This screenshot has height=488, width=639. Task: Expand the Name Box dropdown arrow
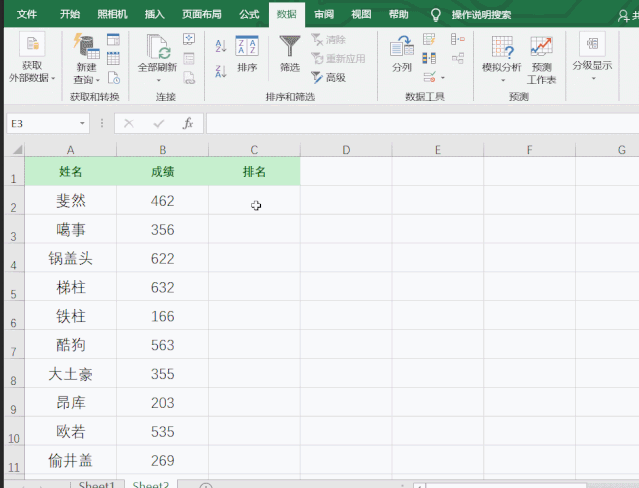tap(82, 124)
